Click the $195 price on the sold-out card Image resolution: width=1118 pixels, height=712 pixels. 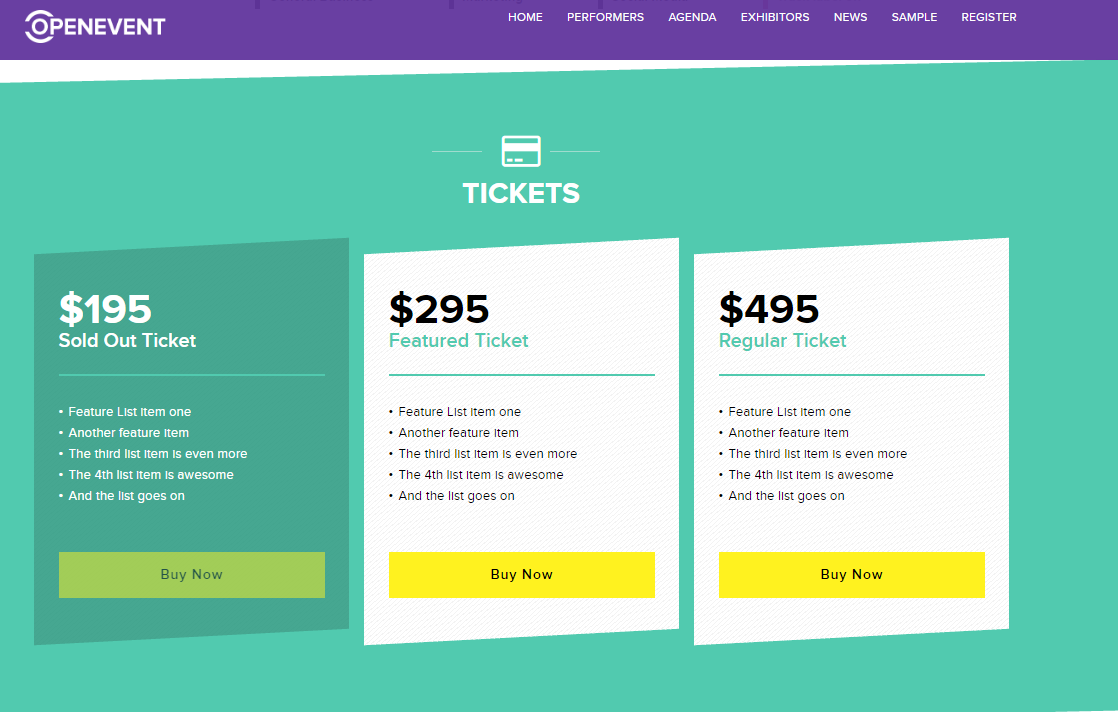(105, 309)
